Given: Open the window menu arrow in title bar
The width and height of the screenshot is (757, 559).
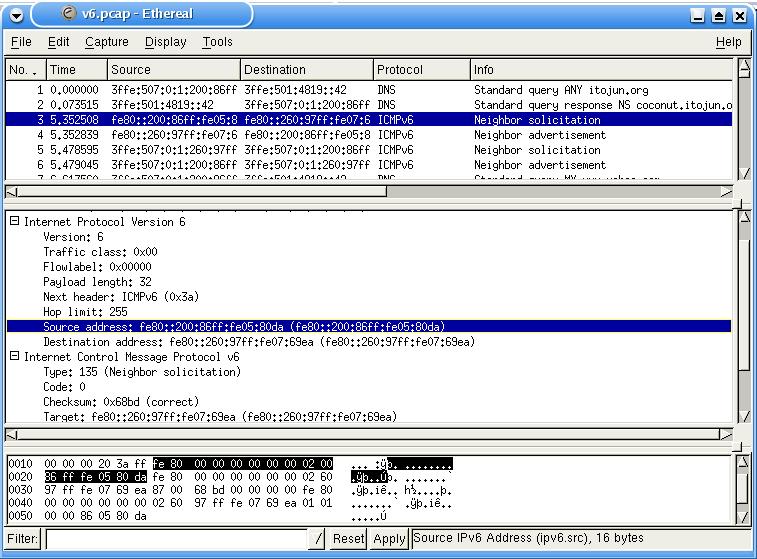Looking at the screenshot, I should 12,15.
